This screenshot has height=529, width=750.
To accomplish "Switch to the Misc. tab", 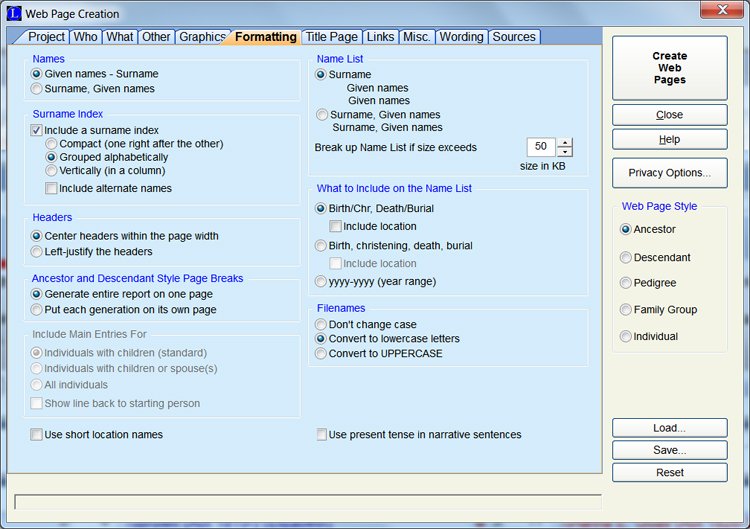I will (417, 37).
